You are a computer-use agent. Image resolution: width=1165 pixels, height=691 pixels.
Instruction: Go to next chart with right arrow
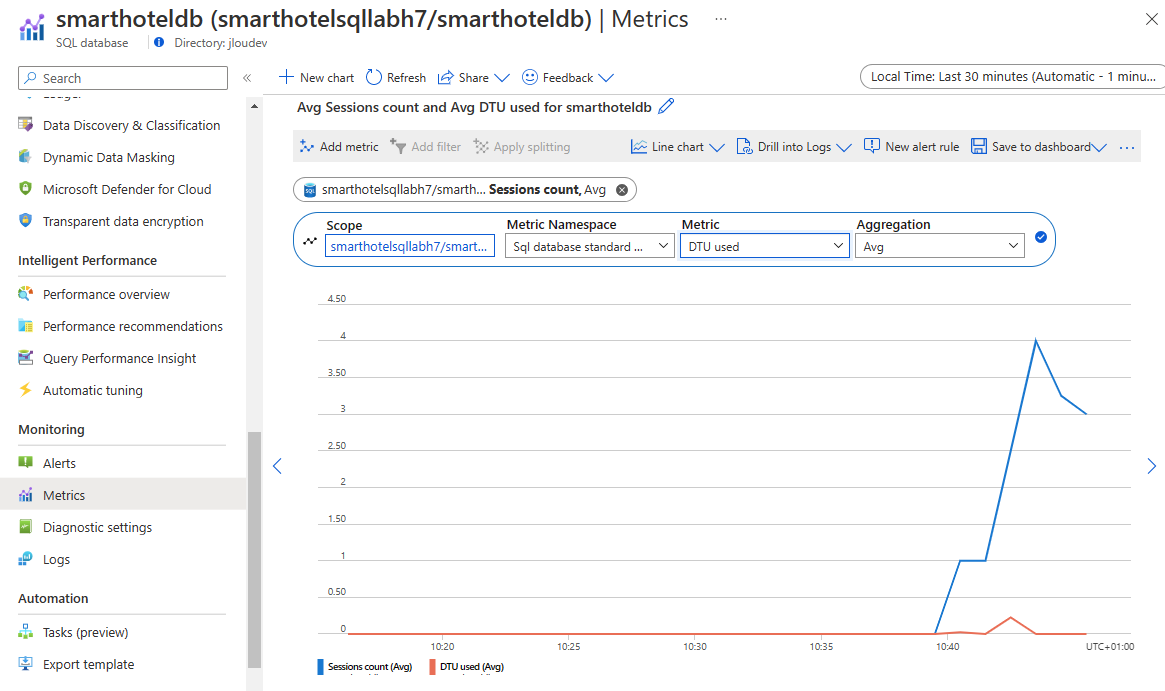(x=1151, y=466)
